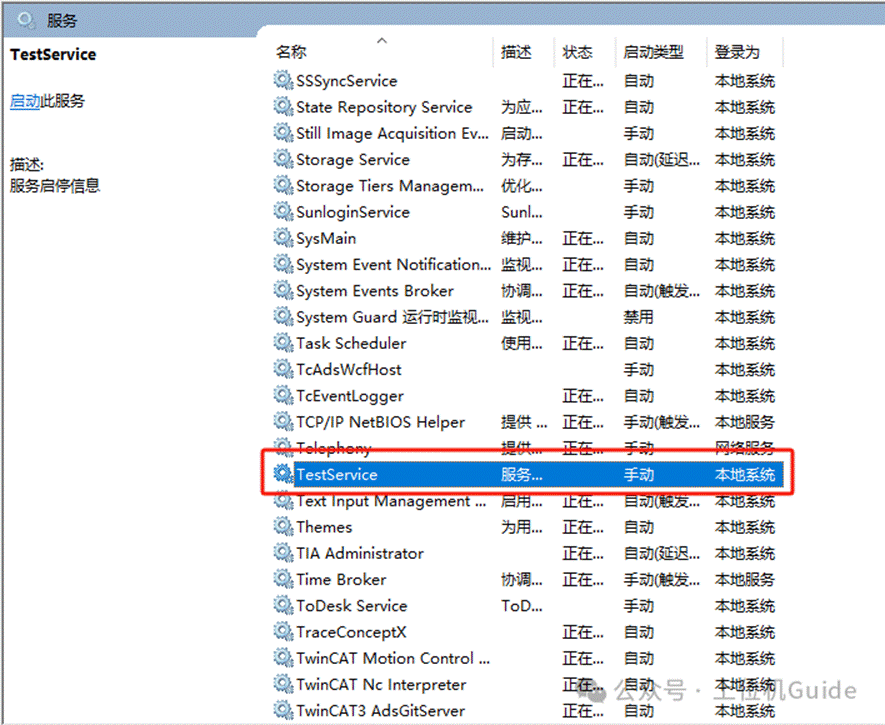
Task: Select the ToDesk Service name
Action: (x=352, y=605)
